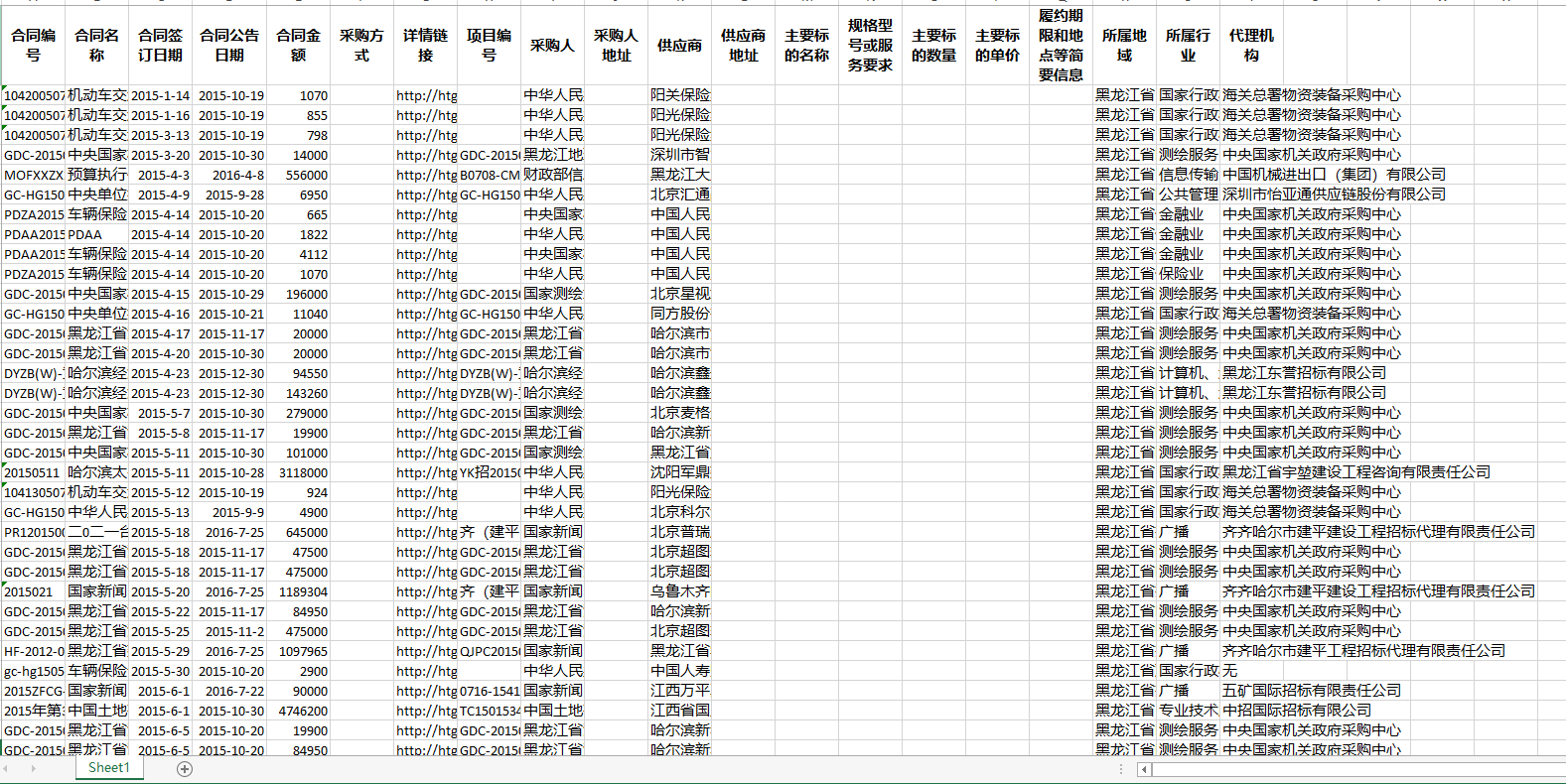Click the project number cell B0708-CM
Screen dimensions: 1566x784
(489, 175)
